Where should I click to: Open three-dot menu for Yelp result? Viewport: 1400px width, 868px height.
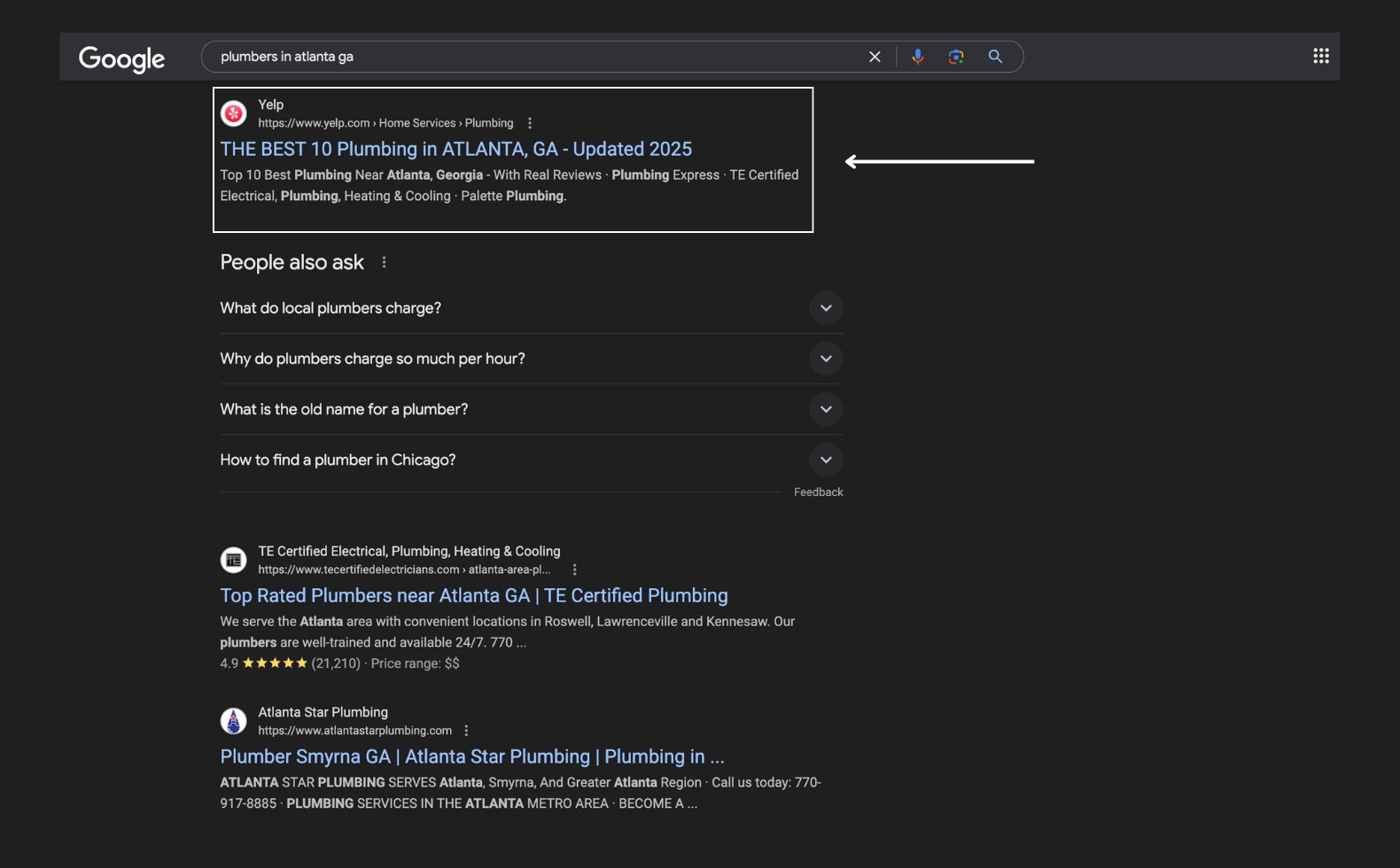530,123
